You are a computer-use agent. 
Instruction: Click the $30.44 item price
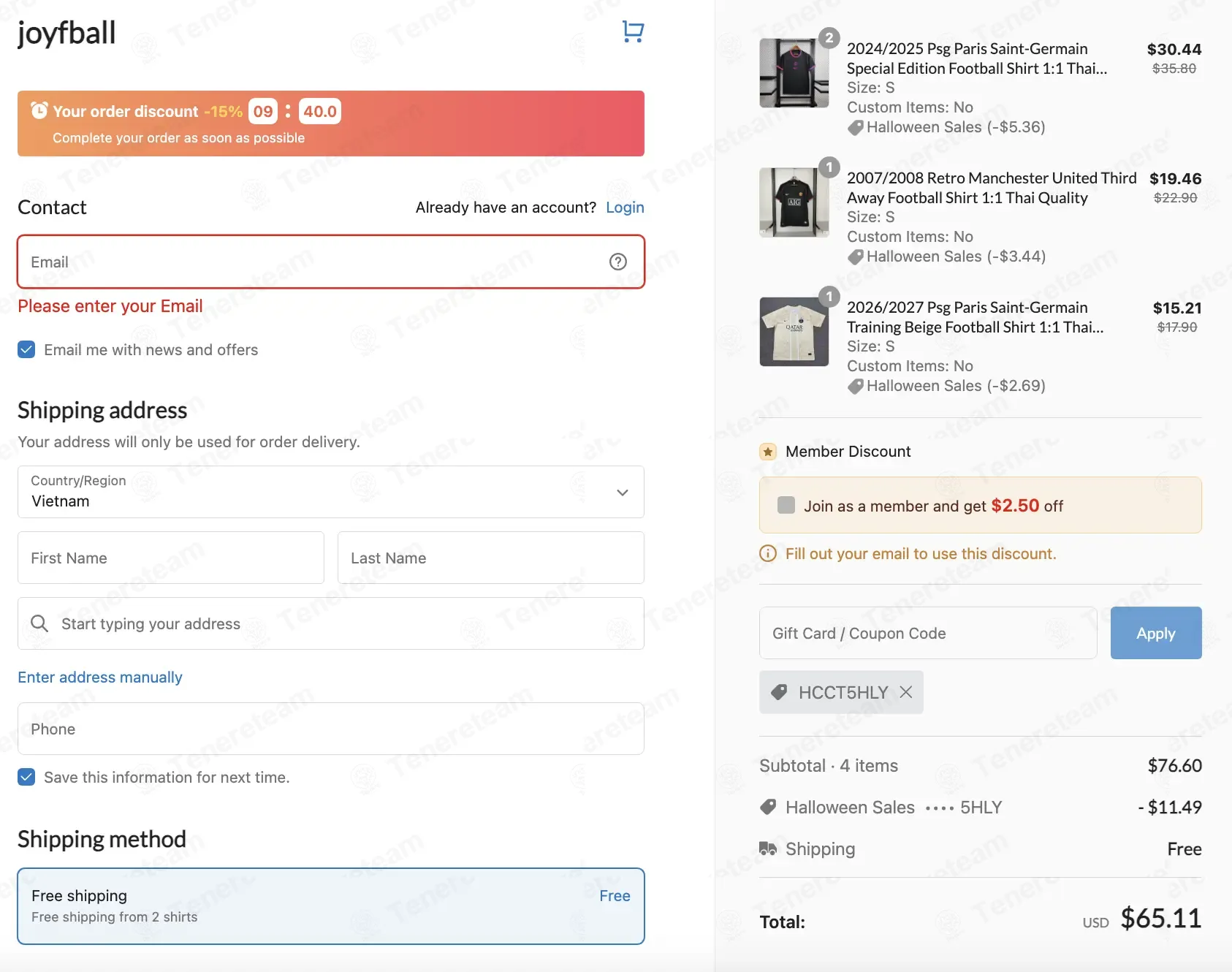[1174, 49]
